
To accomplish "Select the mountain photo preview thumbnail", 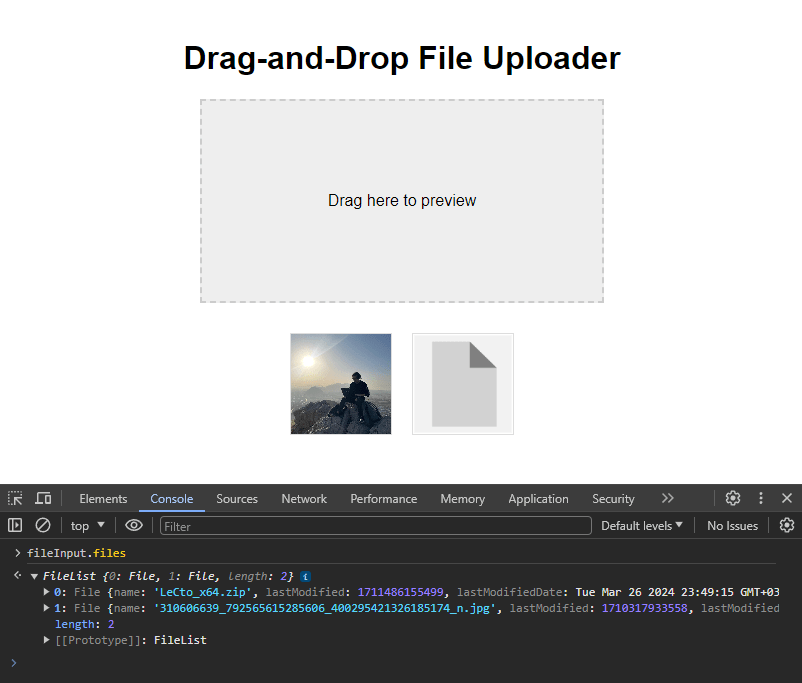I will 341,383.
